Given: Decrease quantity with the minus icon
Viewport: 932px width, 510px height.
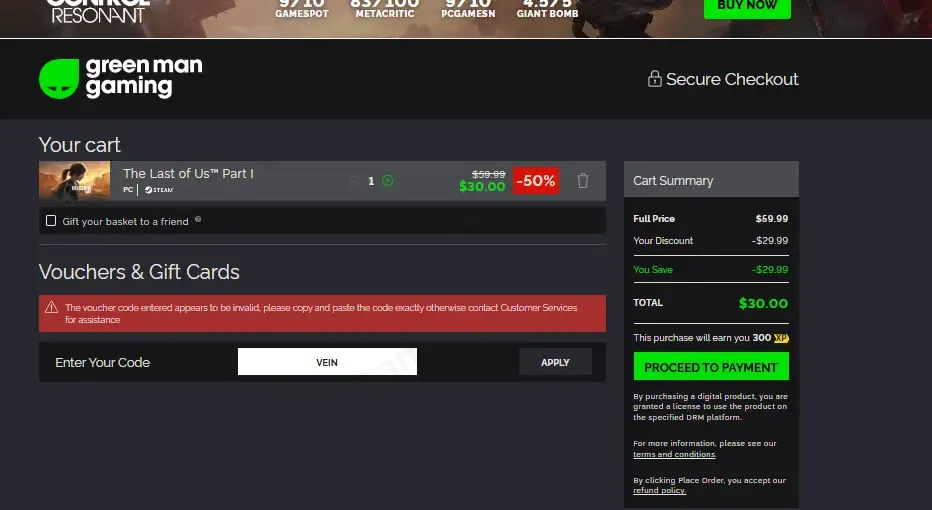Looking at the screenshot, I should coord(355,181).
